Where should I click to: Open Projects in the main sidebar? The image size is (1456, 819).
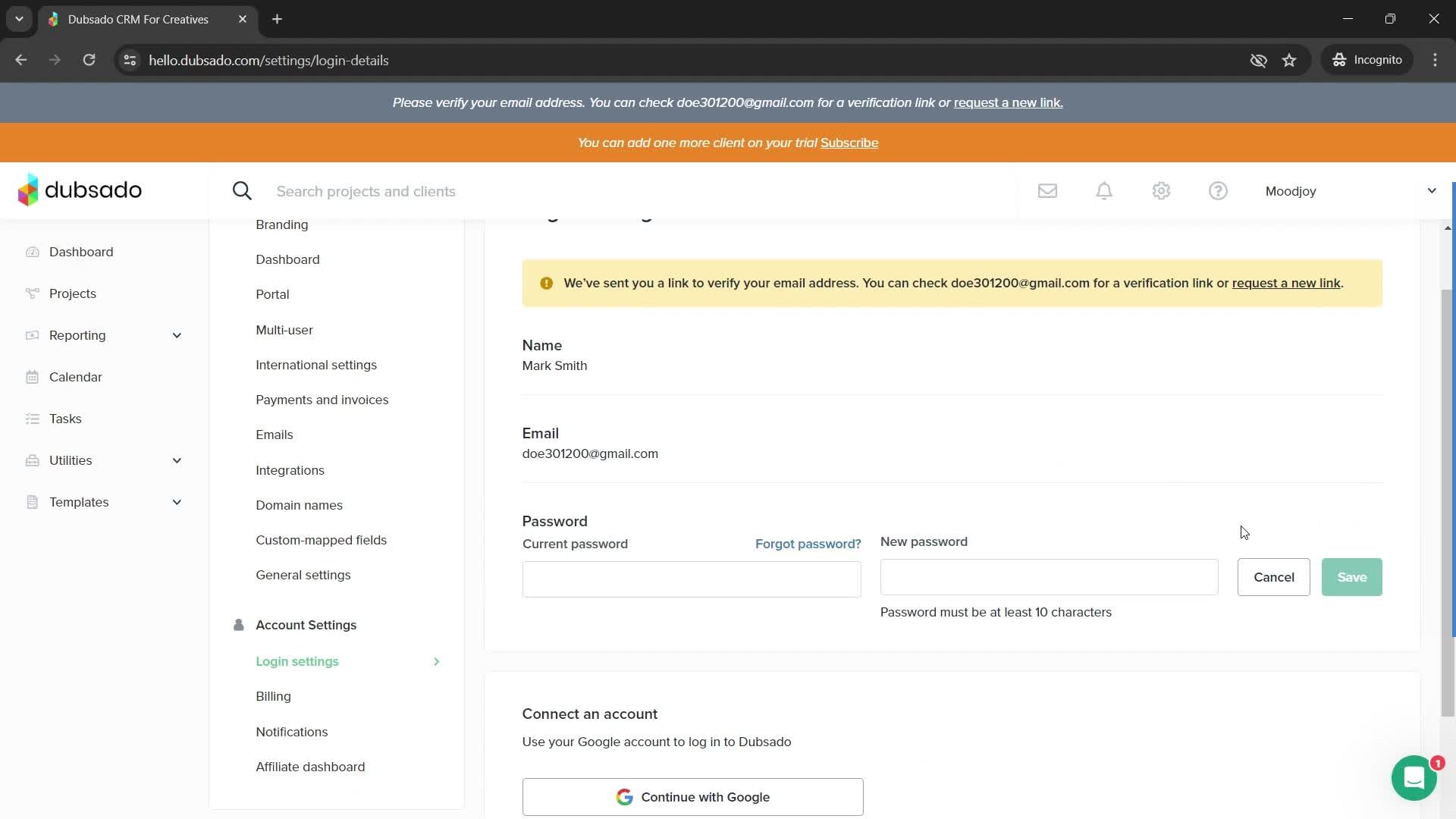pyautogui.click(x=73, y=293)
